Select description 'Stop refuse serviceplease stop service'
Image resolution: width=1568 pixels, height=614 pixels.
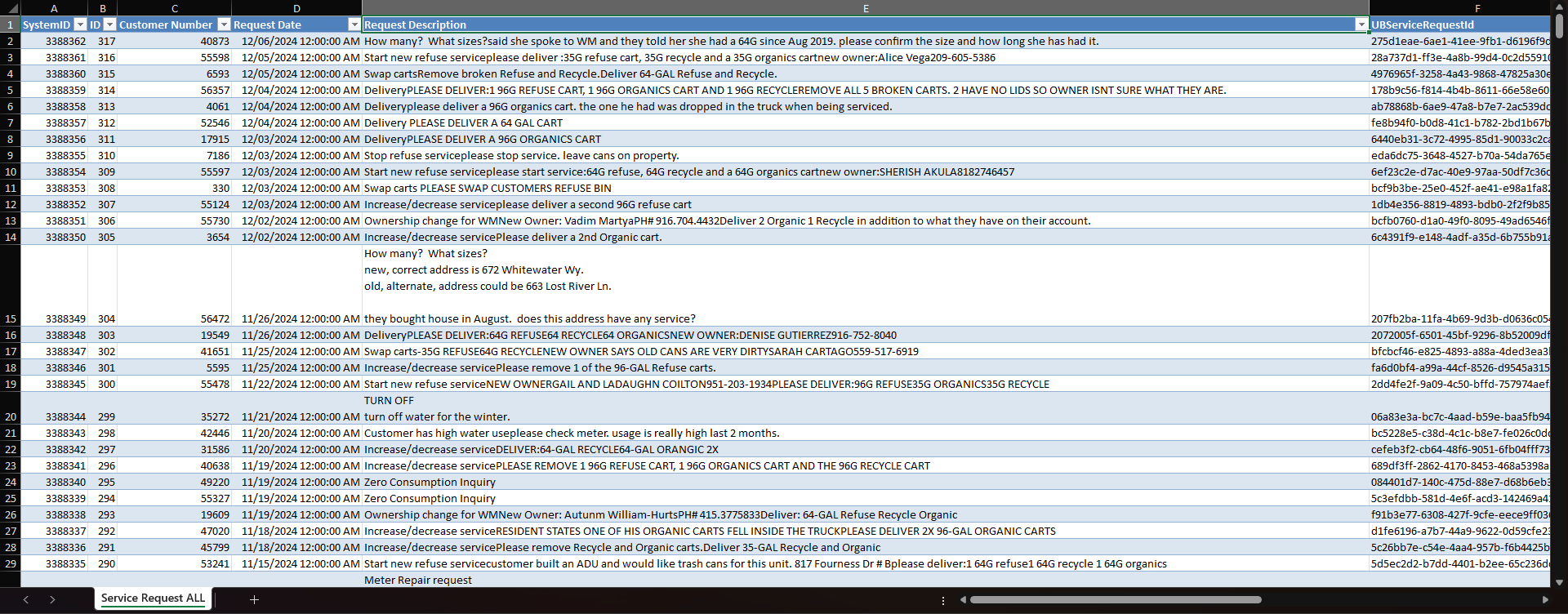[866, 155]
